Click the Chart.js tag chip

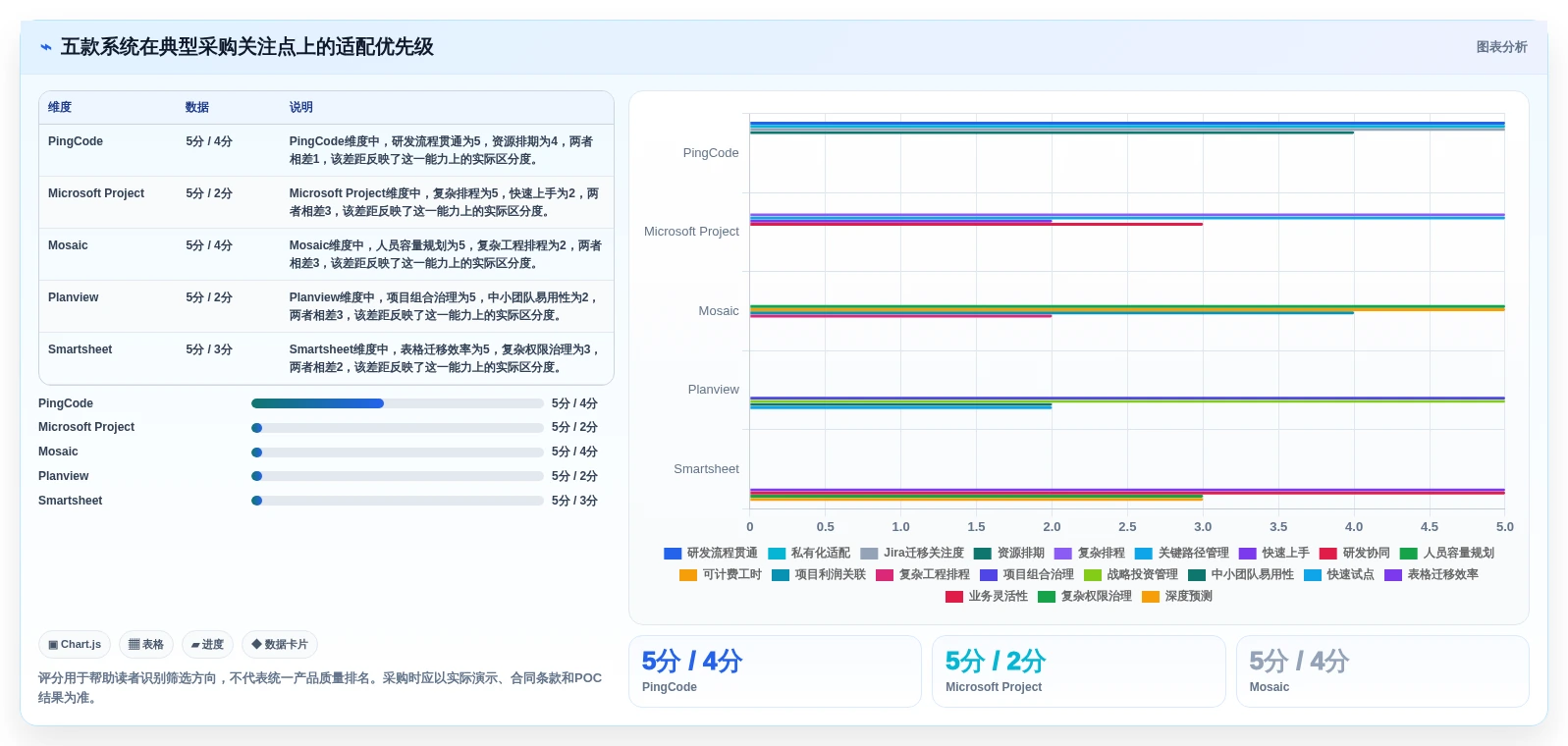pyautogui.click(x=75, y=645)
